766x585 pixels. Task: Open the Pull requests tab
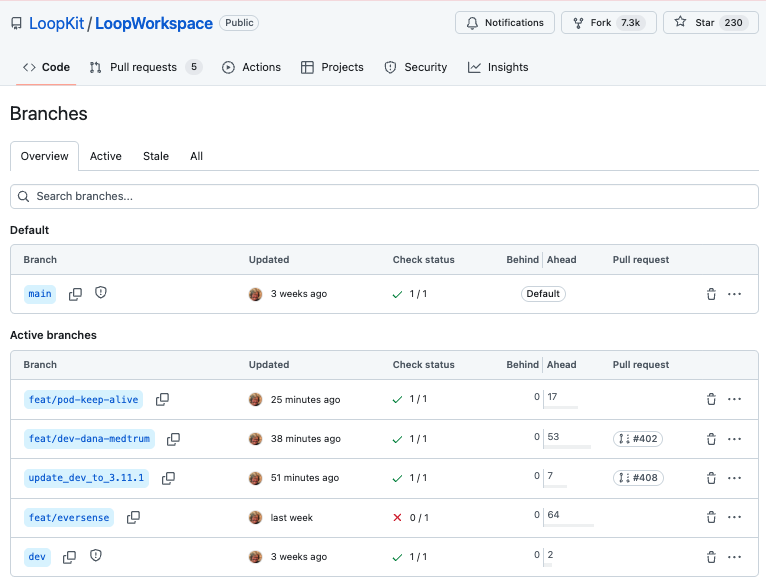click(x=146, y=67)
